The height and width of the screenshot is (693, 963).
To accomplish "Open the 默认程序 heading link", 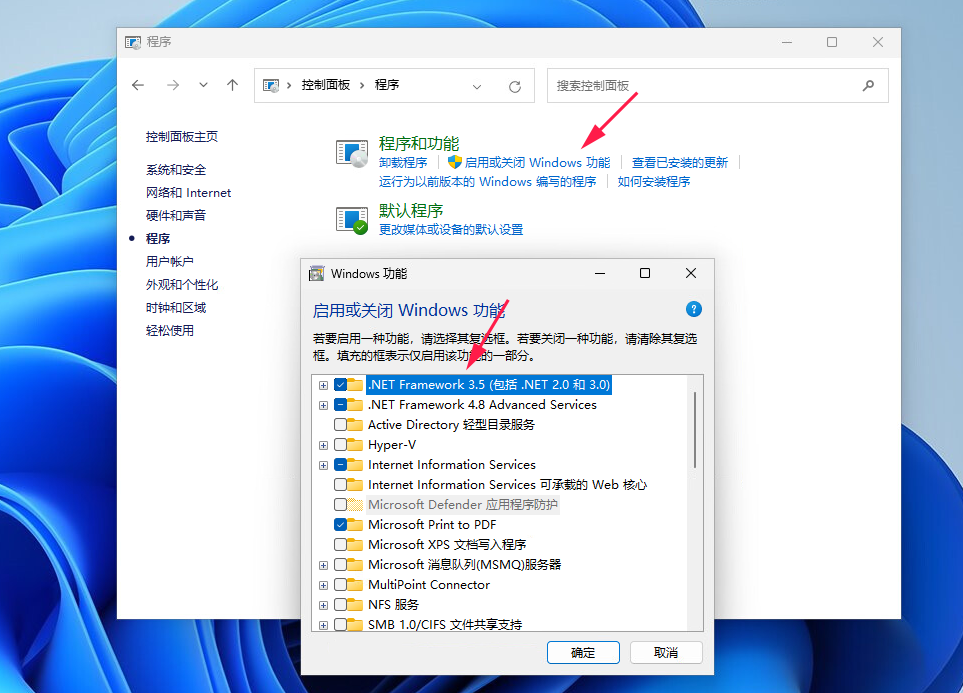I will pyautogui.click(x=411, y=211).
